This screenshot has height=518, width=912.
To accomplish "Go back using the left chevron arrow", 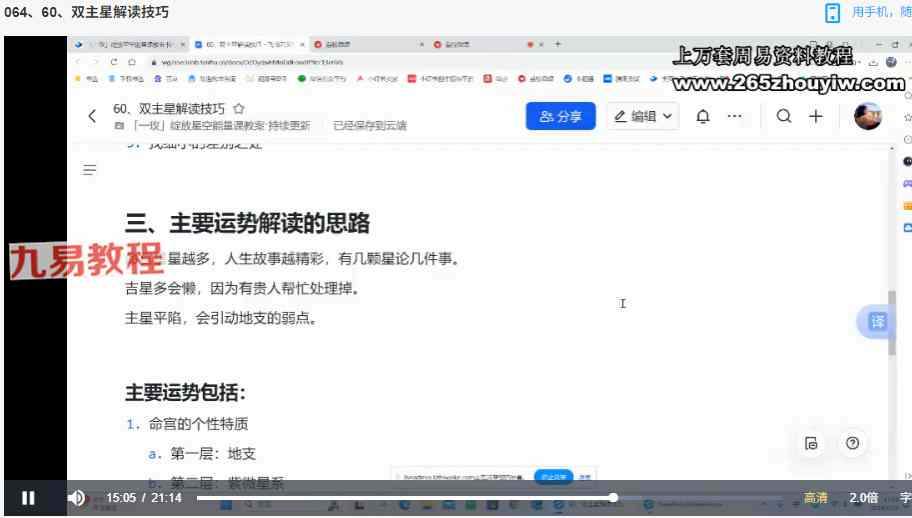I will (x=92, y=116).
